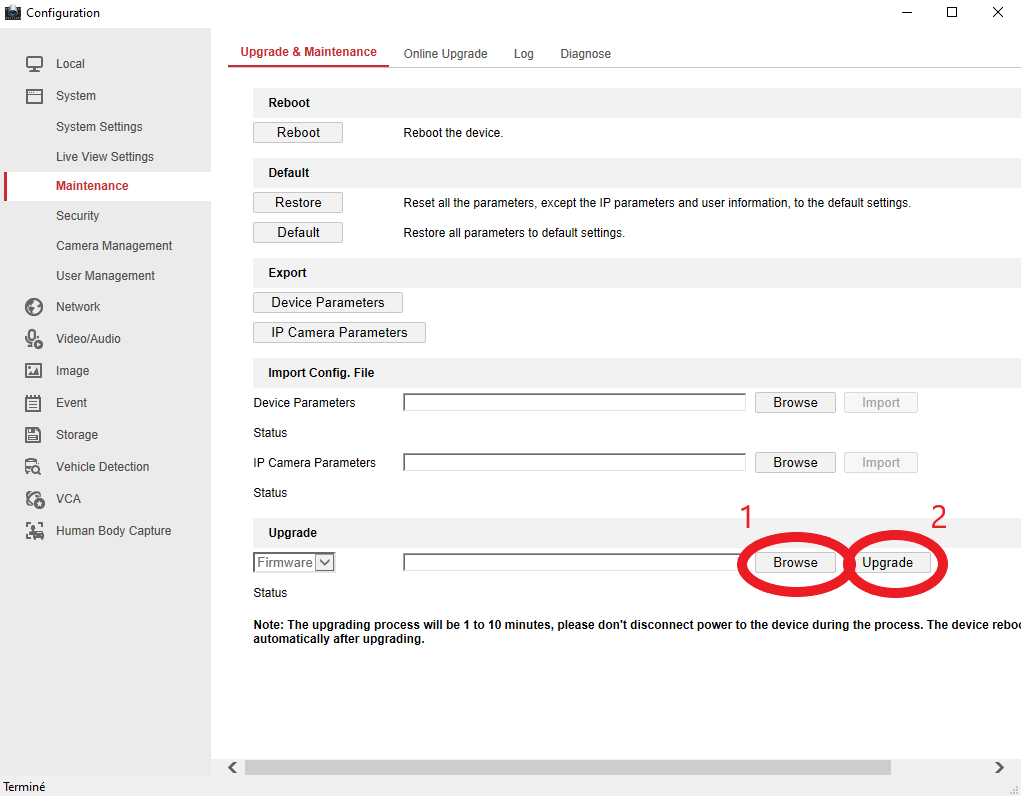The image size is (1021, 796).
Task: Maximize the Configuration window
Action: [x=951, y=12]
